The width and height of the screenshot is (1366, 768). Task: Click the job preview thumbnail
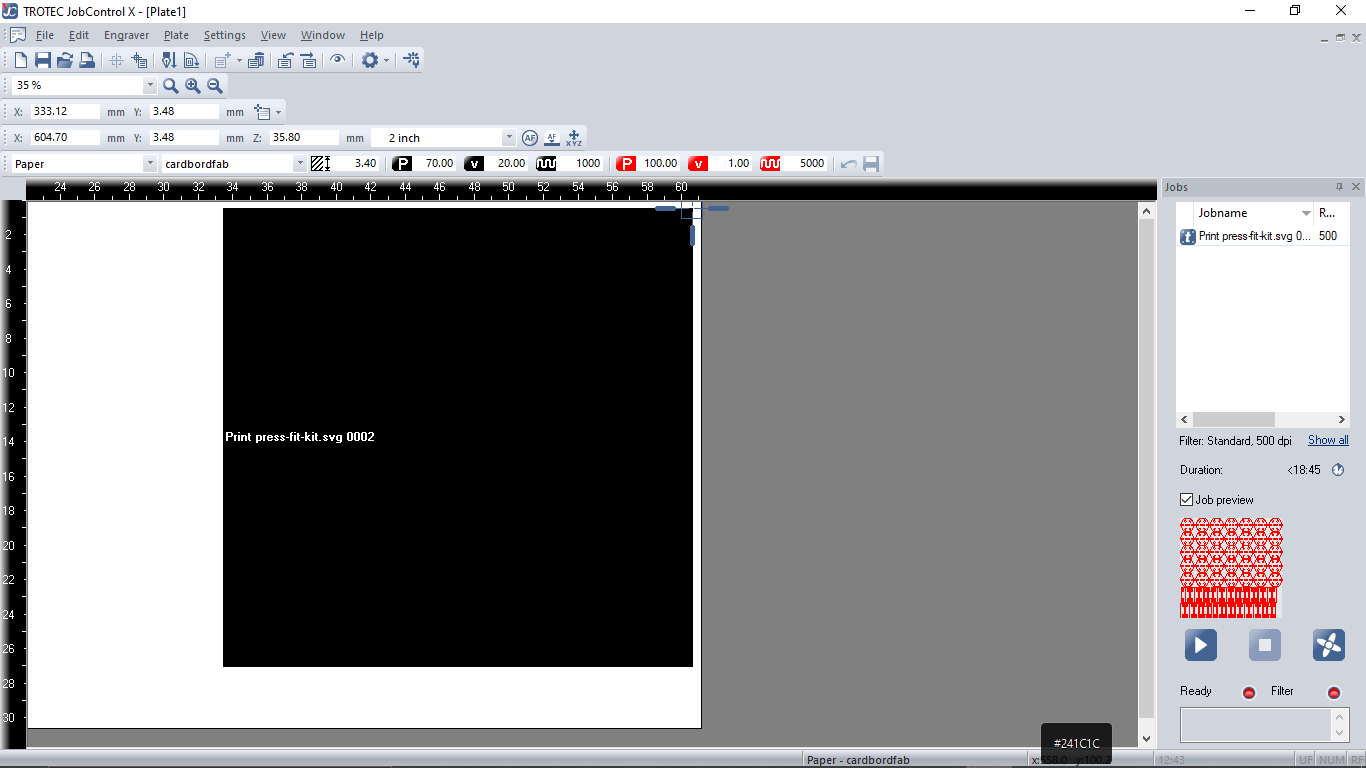[x=1231, y=568]
